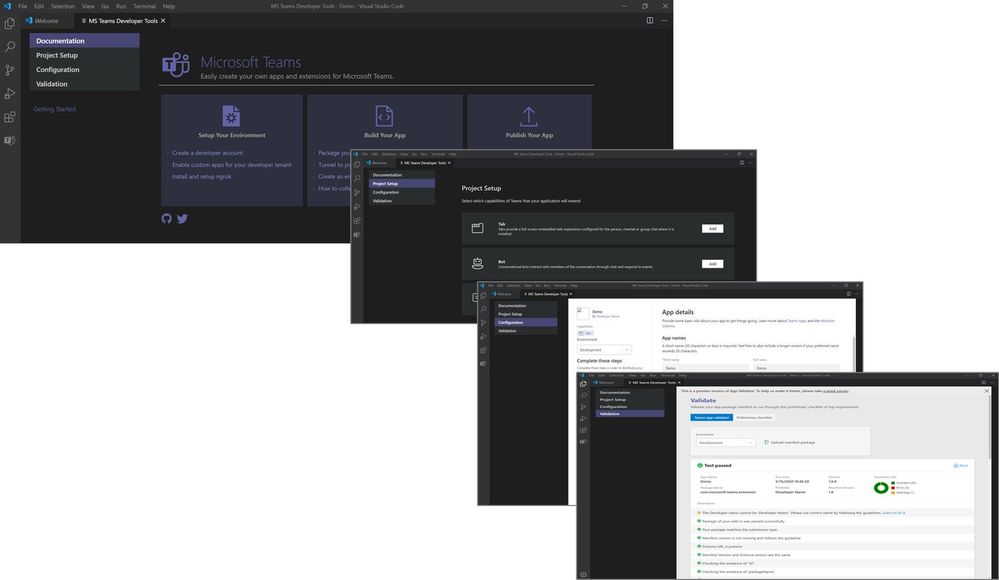This screenshot has width=999, height=580.
Task: Click the split editor icon in the tab bar
Action: 650,20
